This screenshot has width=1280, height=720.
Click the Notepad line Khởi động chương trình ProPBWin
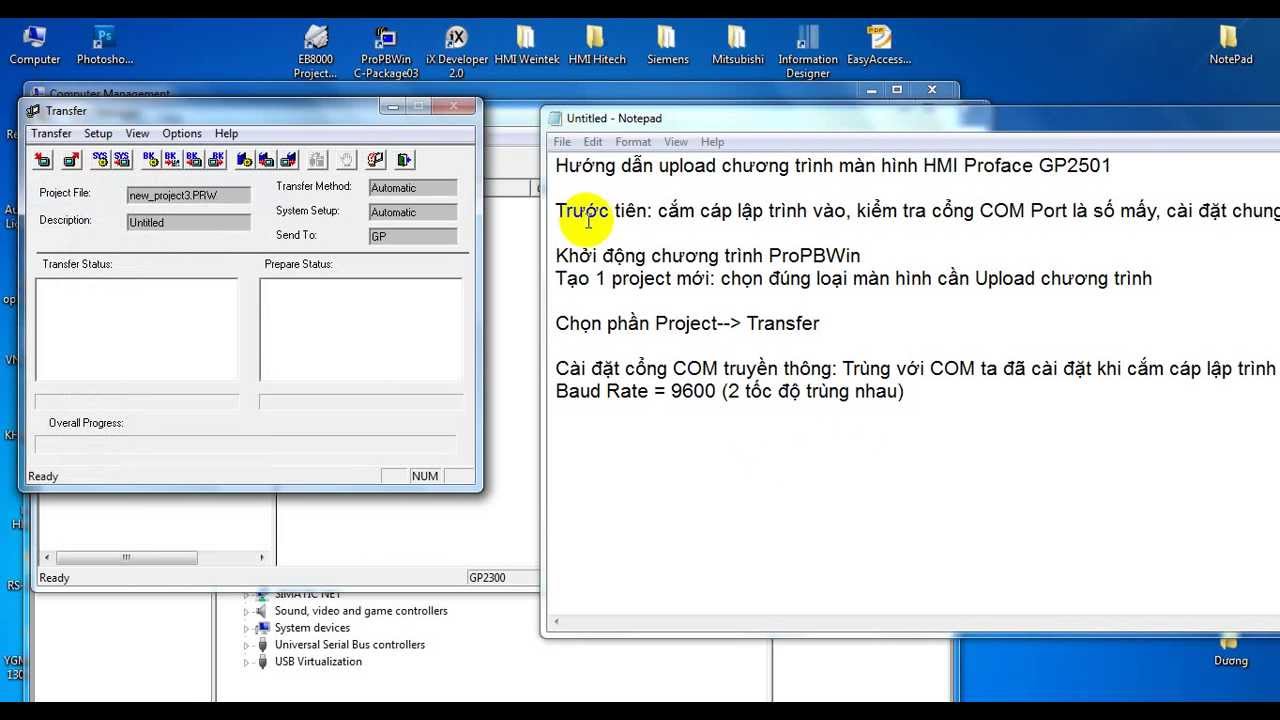coord(707,256)
